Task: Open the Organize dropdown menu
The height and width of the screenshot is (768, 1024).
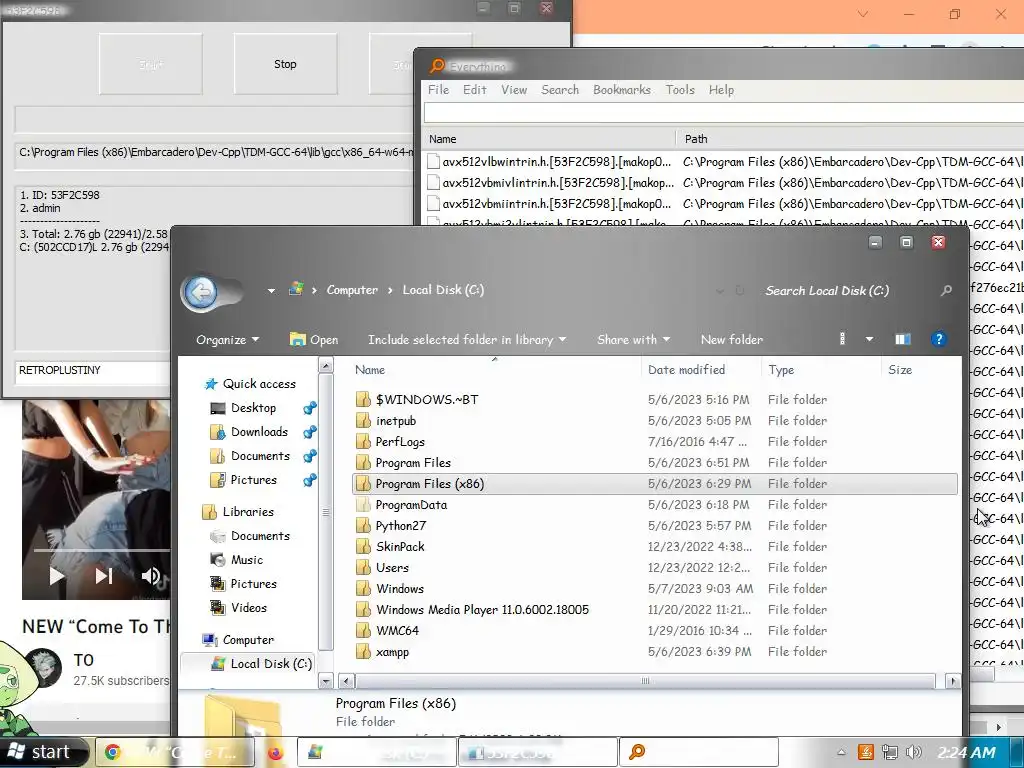Action: click(x=227, y=340)
